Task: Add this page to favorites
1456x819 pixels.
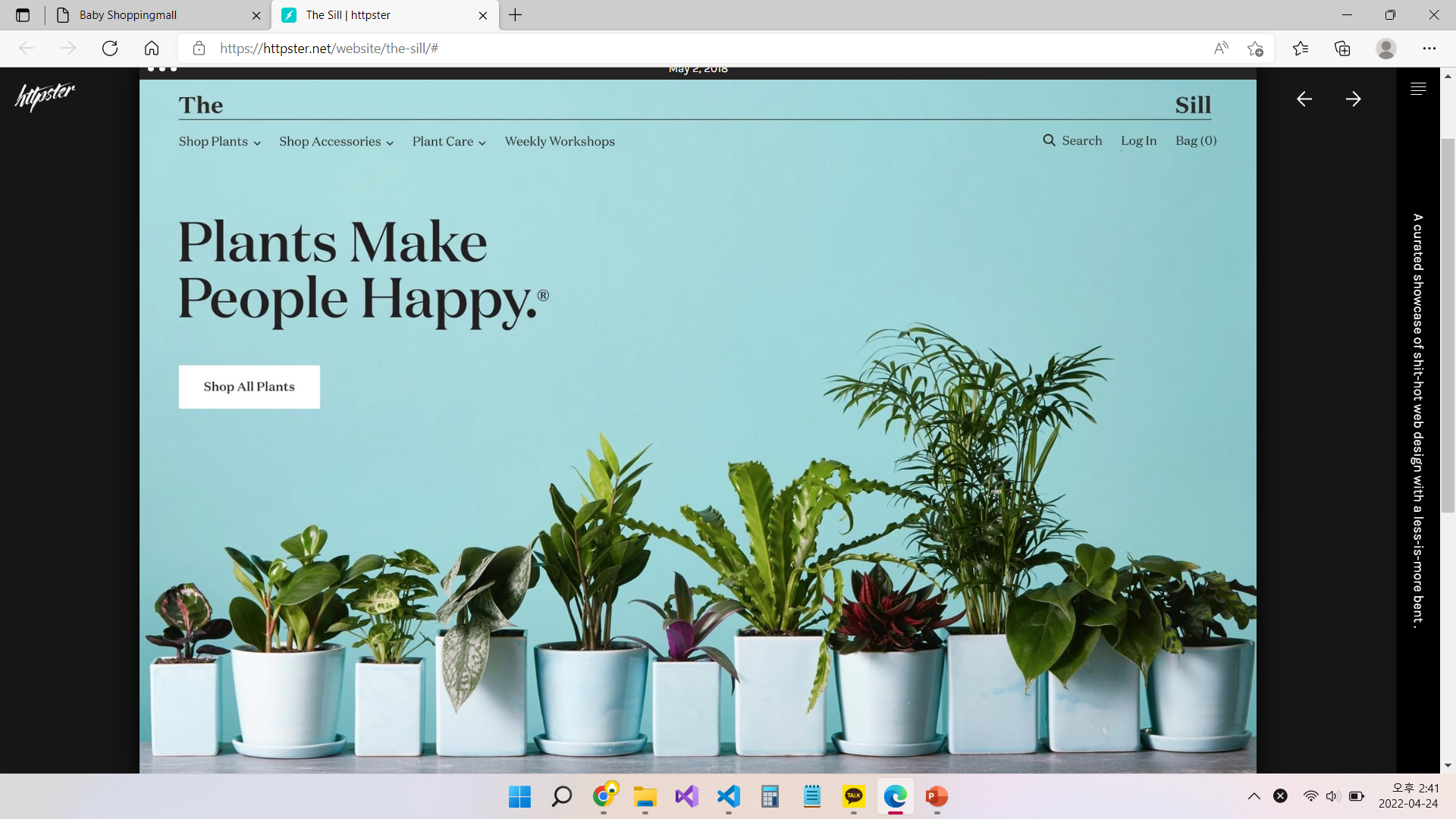Action: click(1255, 49)
